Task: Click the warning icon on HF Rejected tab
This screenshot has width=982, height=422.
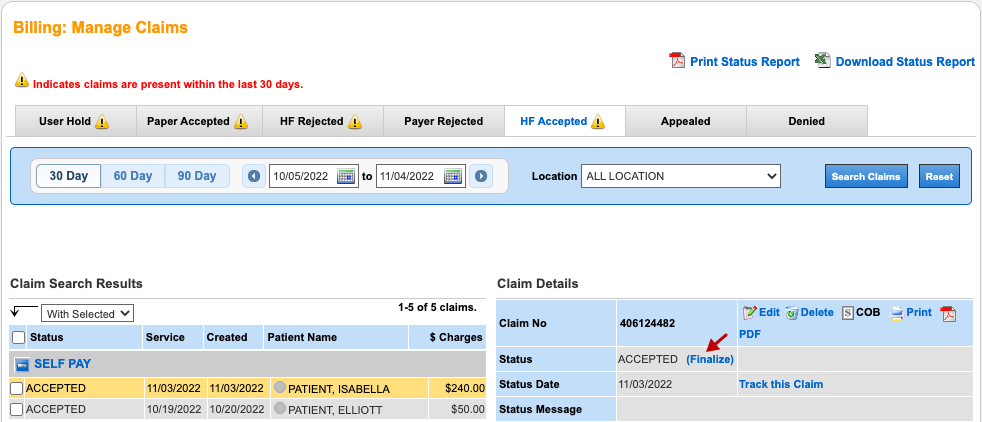Action: [x=354, y=121]
